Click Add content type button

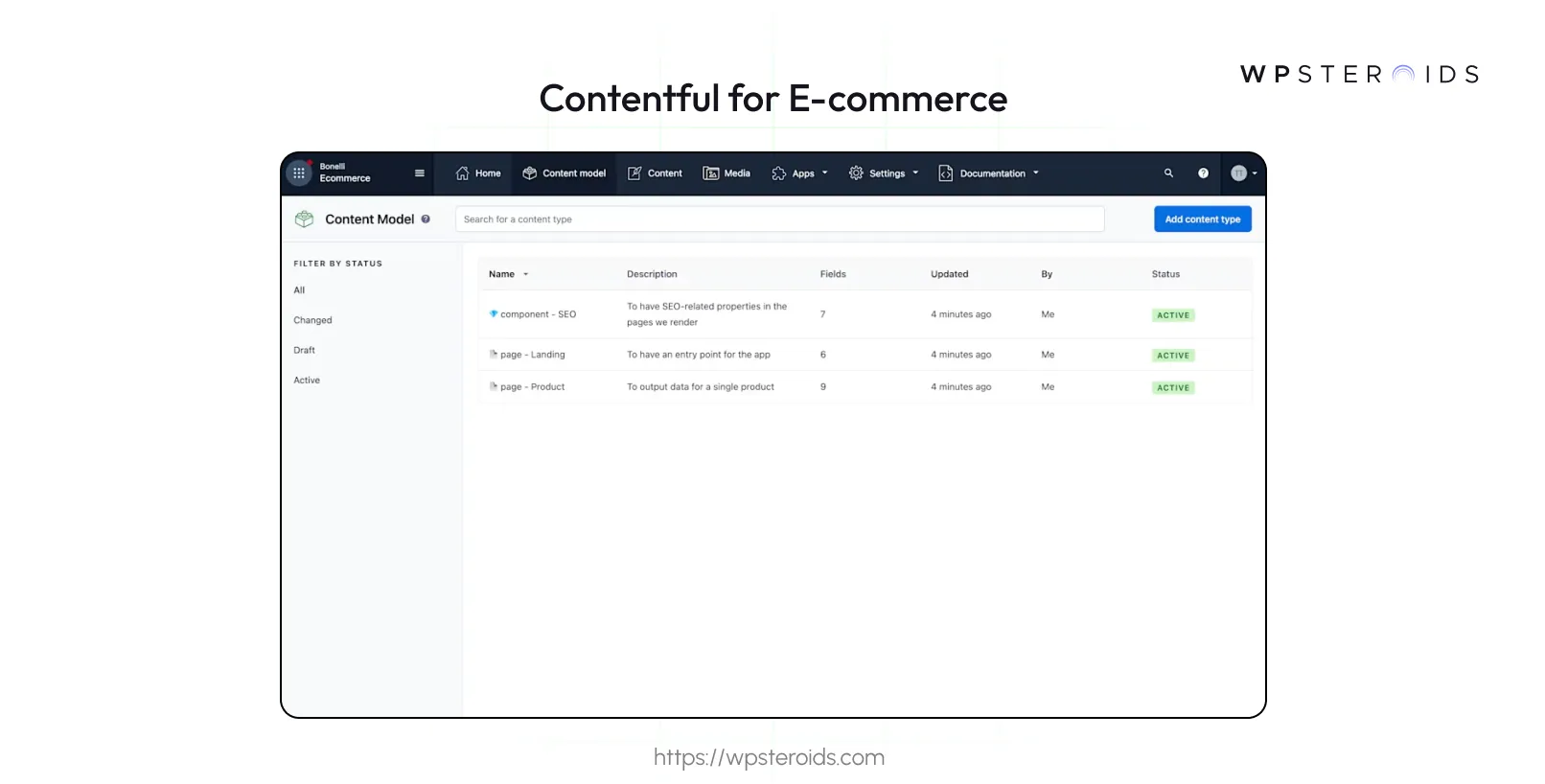(x=1203, y=219)
